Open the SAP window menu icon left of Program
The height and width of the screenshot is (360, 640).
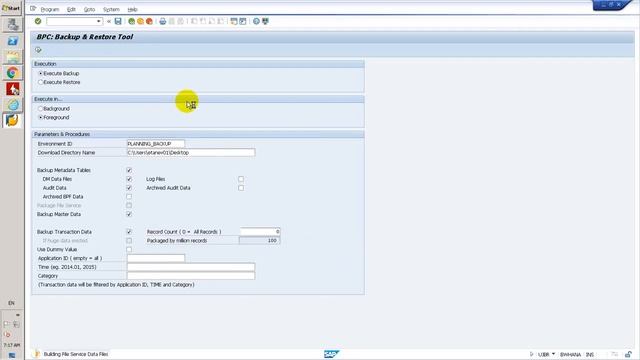33,9
